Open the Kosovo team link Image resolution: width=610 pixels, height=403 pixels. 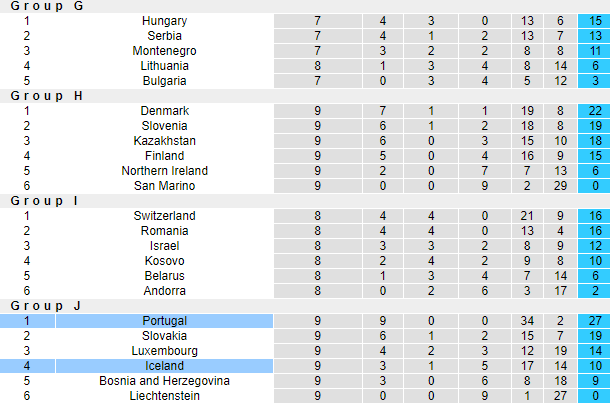(164, 261)
